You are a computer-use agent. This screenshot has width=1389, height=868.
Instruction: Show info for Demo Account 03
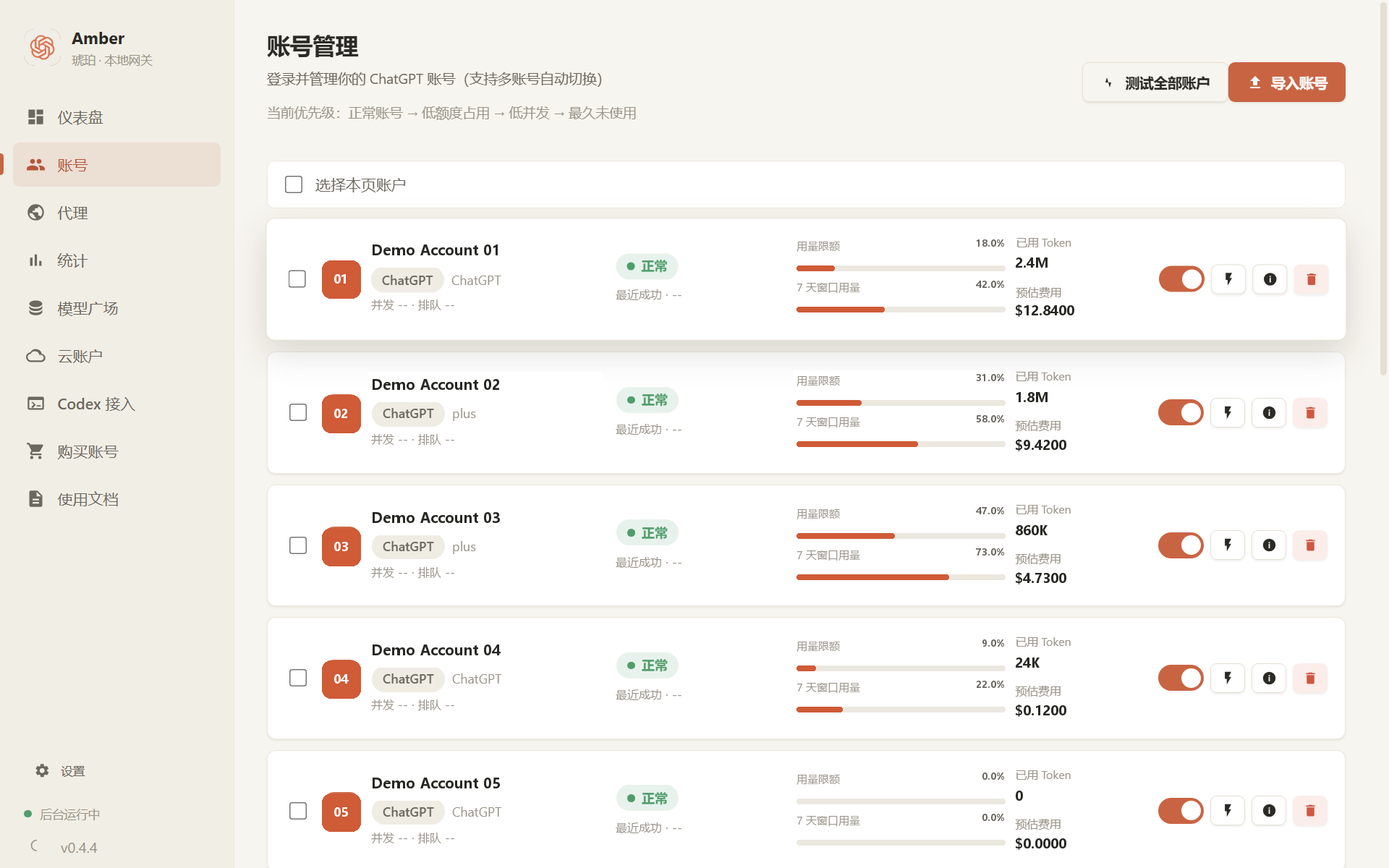(1269, 545)
